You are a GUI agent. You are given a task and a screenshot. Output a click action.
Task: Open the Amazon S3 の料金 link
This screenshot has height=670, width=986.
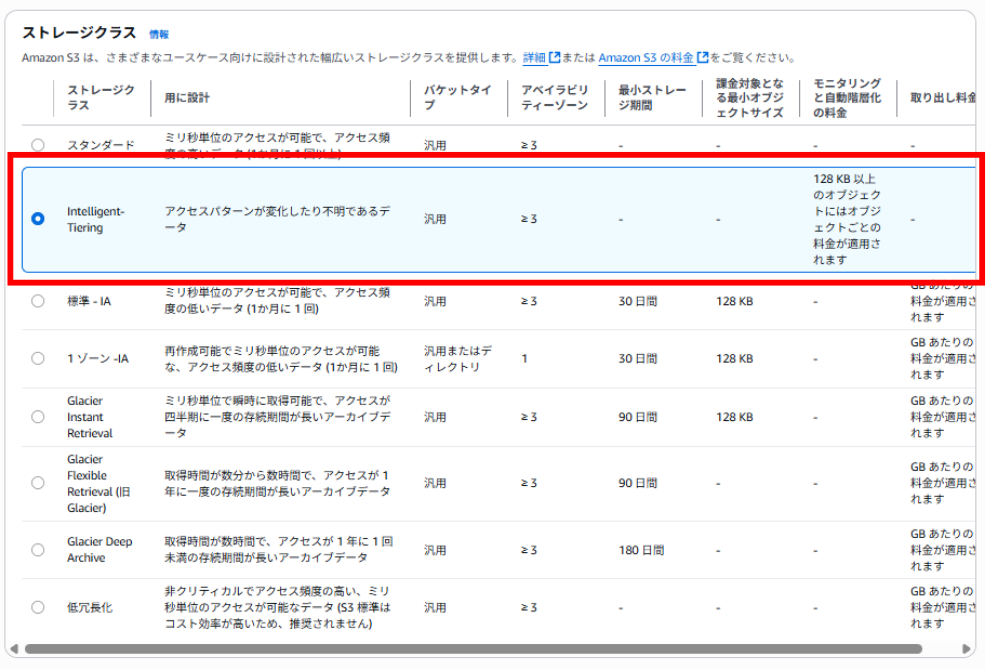[646, 58]
